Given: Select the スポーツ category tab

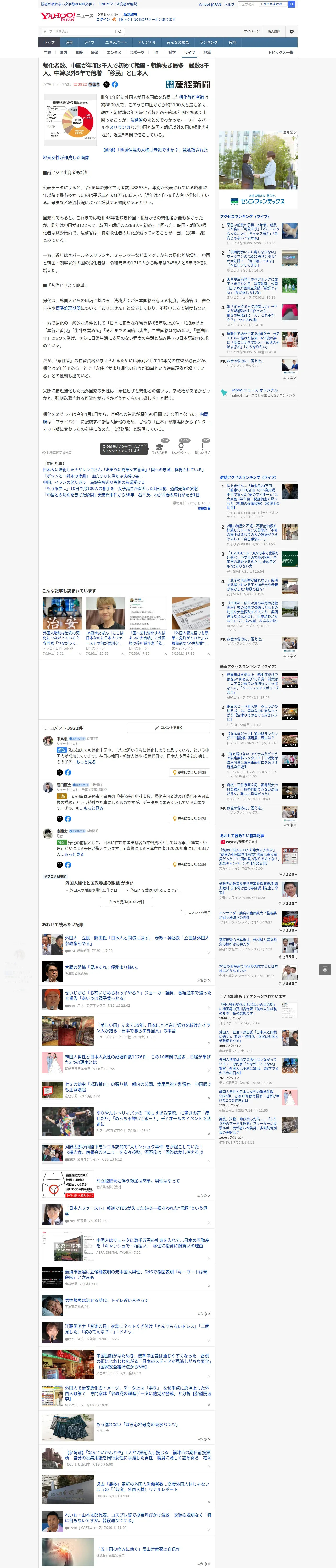Looking at the screenshot, I should tap(137, 52).
